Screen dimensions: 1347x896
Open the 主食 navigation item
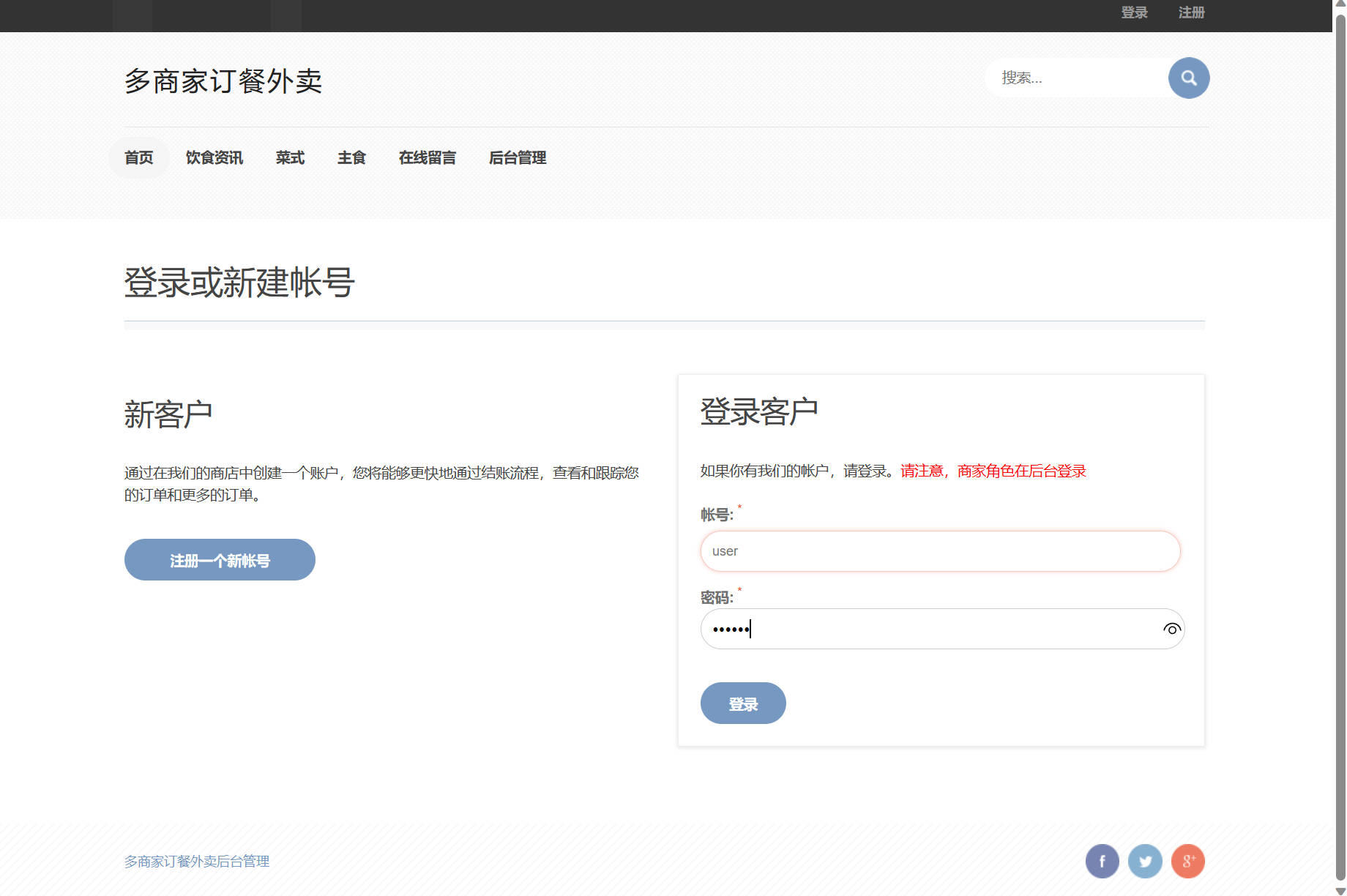pos(351,157)
